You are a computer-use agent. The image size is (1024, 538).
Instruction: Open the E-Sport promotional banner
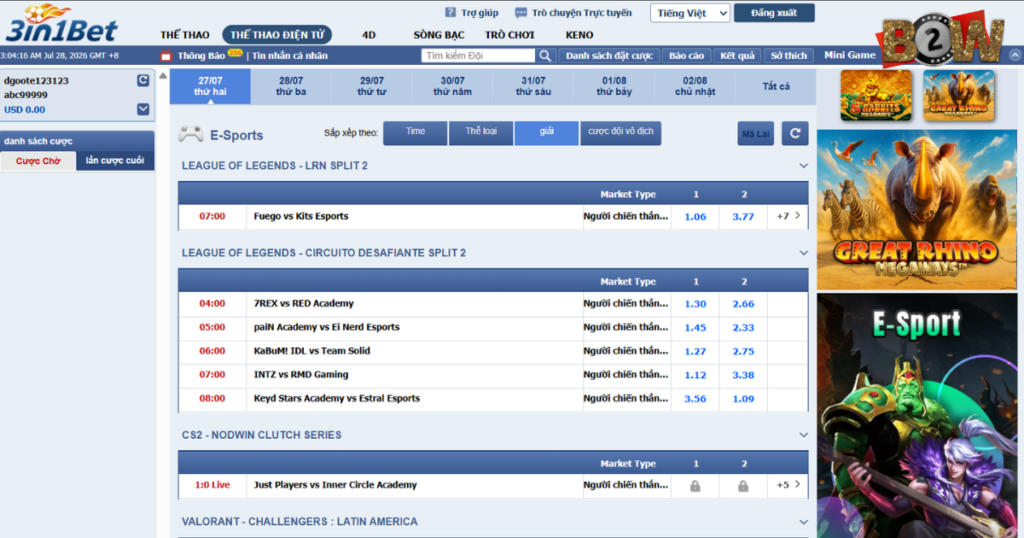pos(916,416)
